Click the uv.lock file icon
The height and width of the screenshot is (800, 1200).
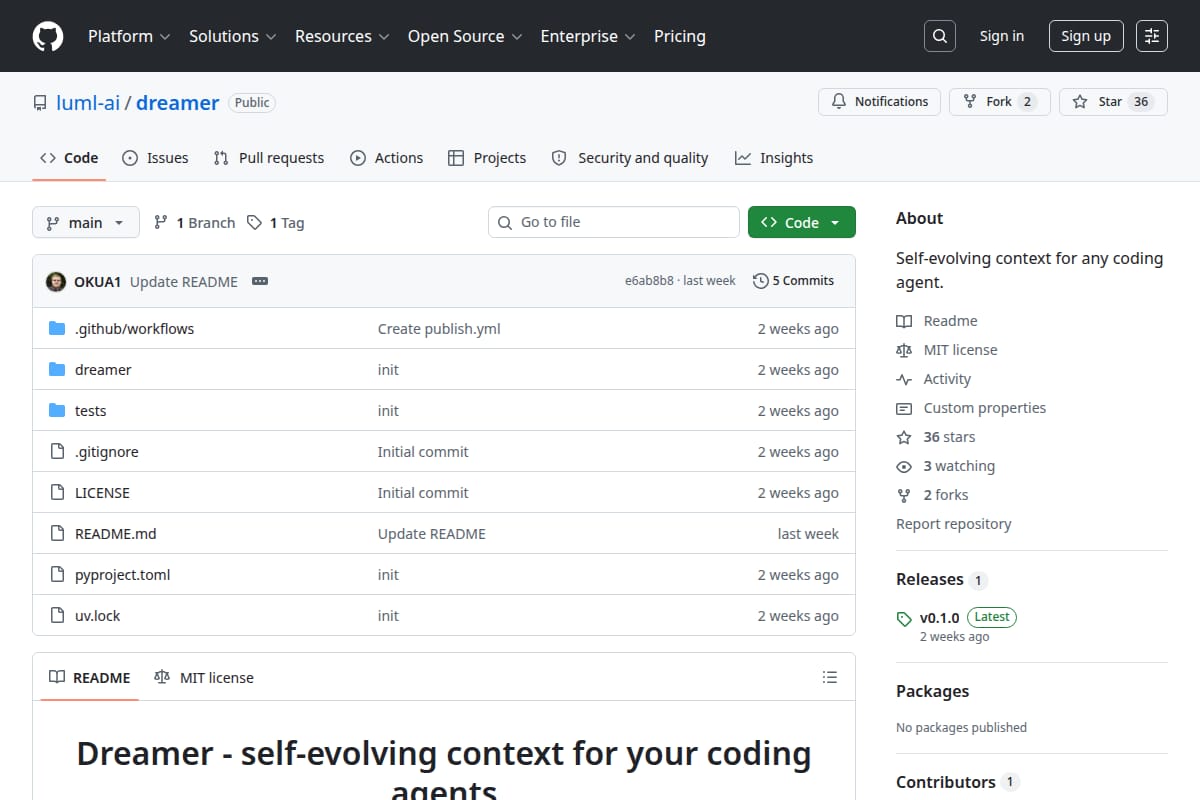click(x=57, y=616)
